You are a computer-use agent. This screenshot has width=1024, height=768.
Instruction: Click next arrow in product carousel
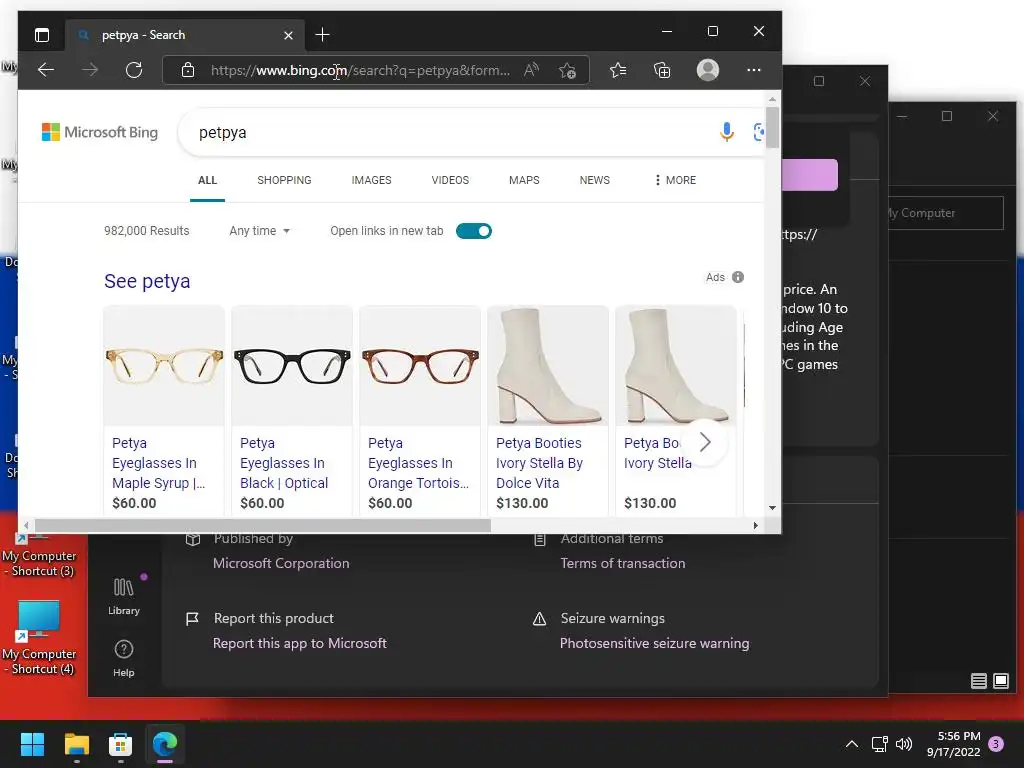tap(705, 443)
